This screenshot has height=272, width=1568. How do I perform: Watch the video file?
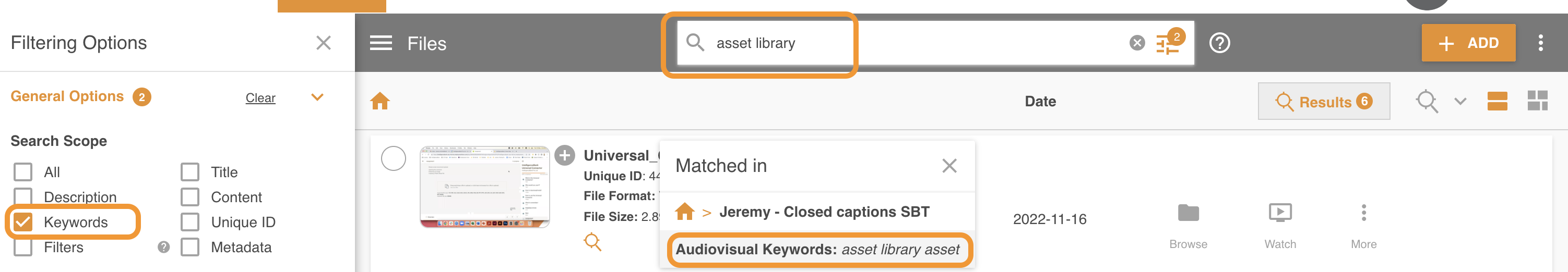(x=1279, y=213)
